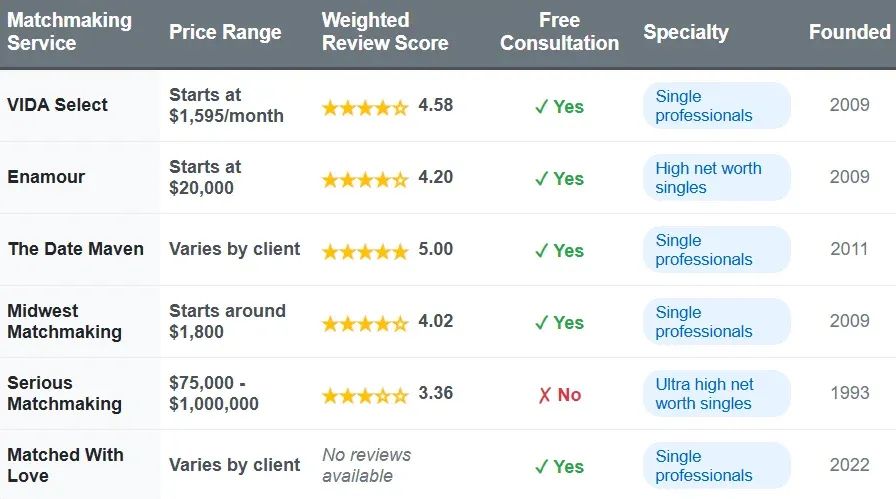Click The Date Maven service name
This screenshot has width=896, height=499.
pyautogui.click(x=76, y=249)
